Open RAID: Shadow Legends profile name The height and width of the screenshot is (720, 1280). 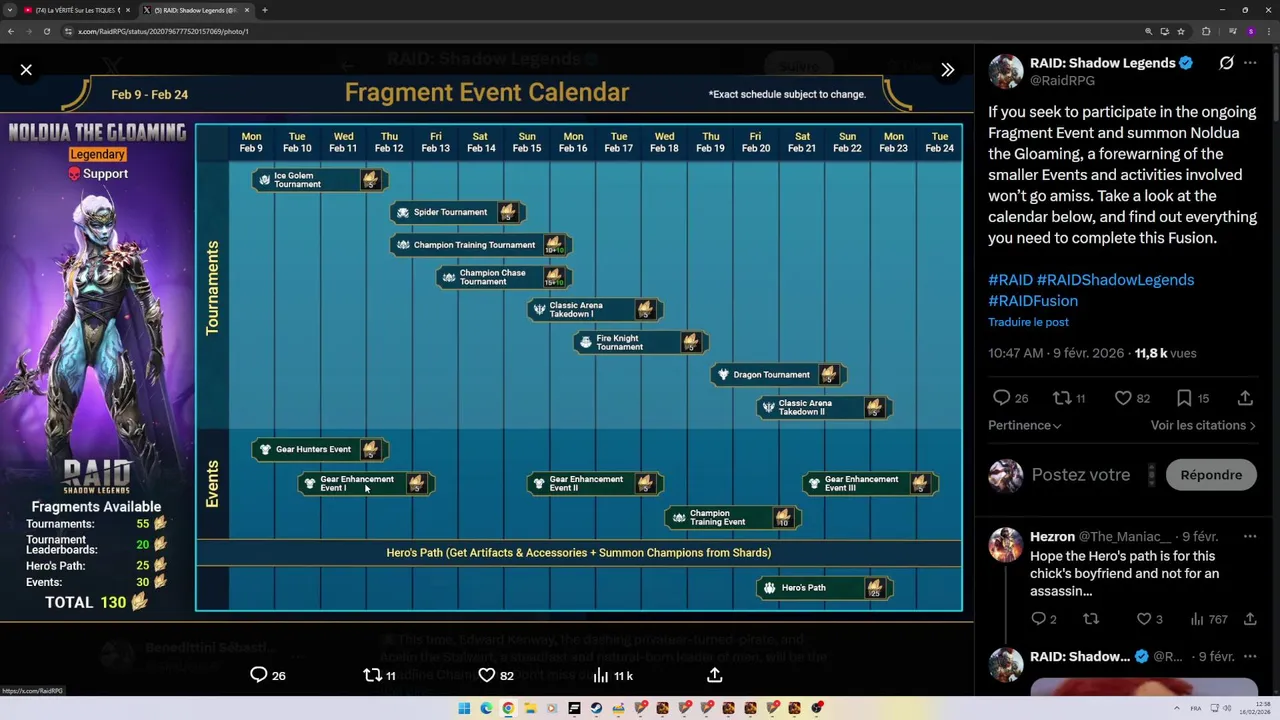pyautogui.click(x=1102, y=63)
